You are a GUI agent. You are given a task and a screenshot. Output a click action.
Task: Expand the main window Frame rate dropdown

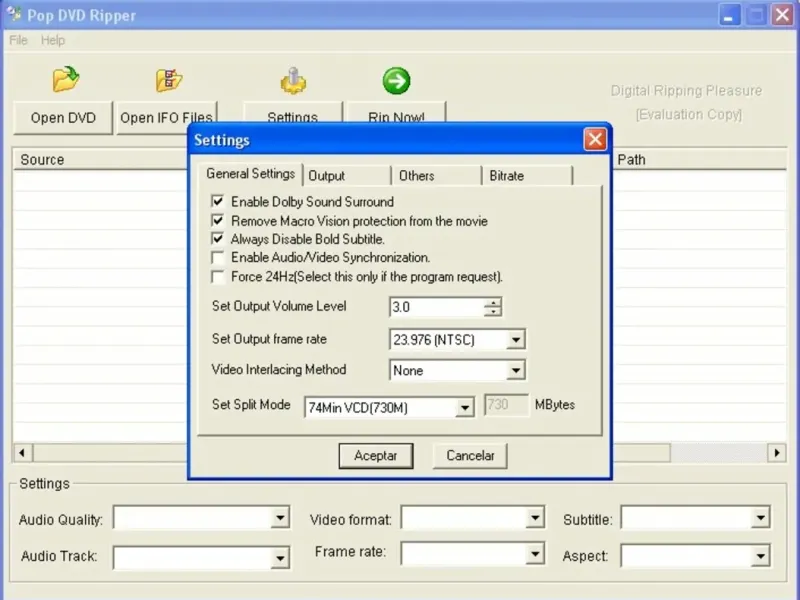(x=535, y=554)
